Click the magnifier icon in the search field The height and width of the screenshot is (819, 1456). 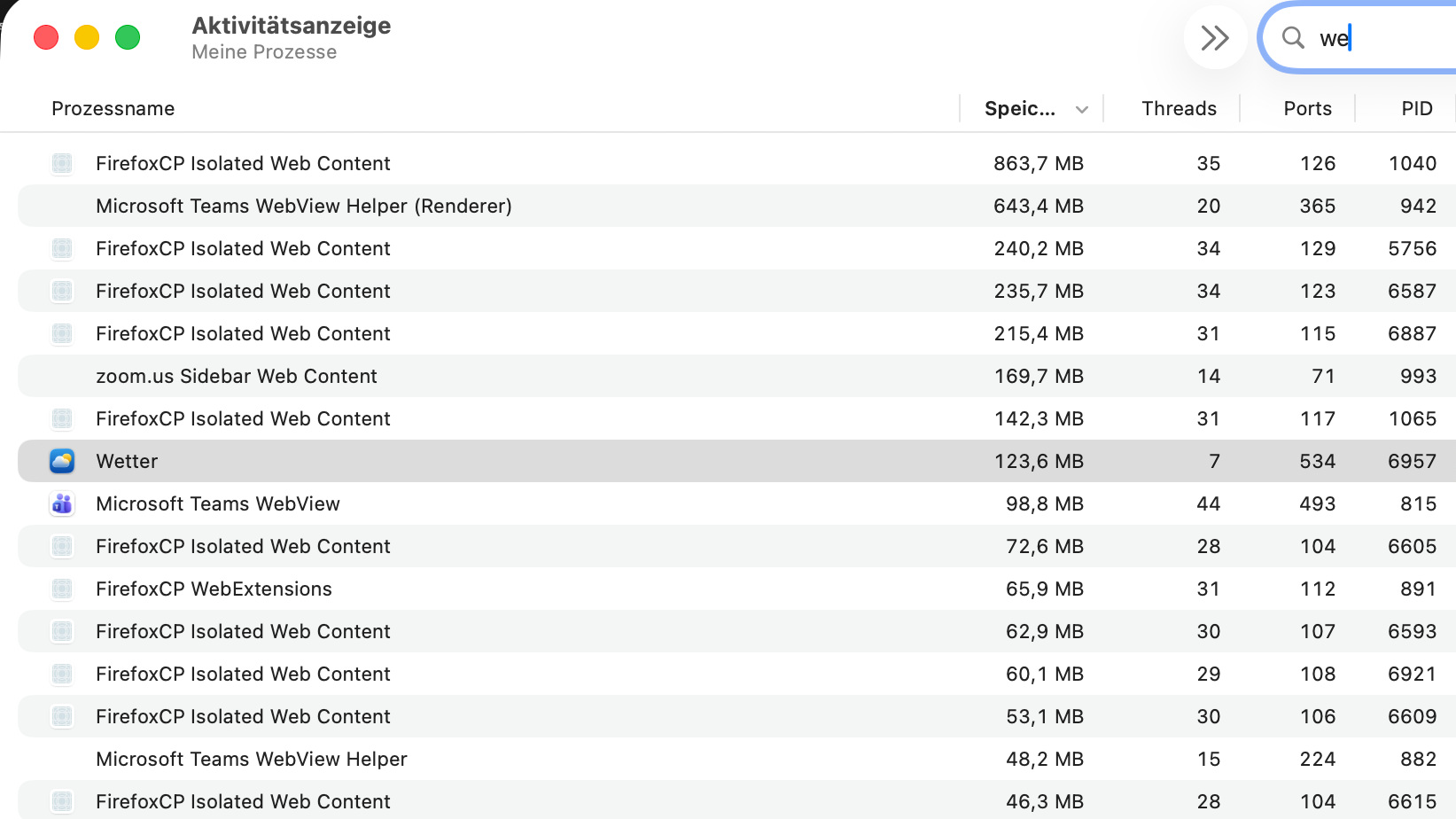coord(1293,37)
